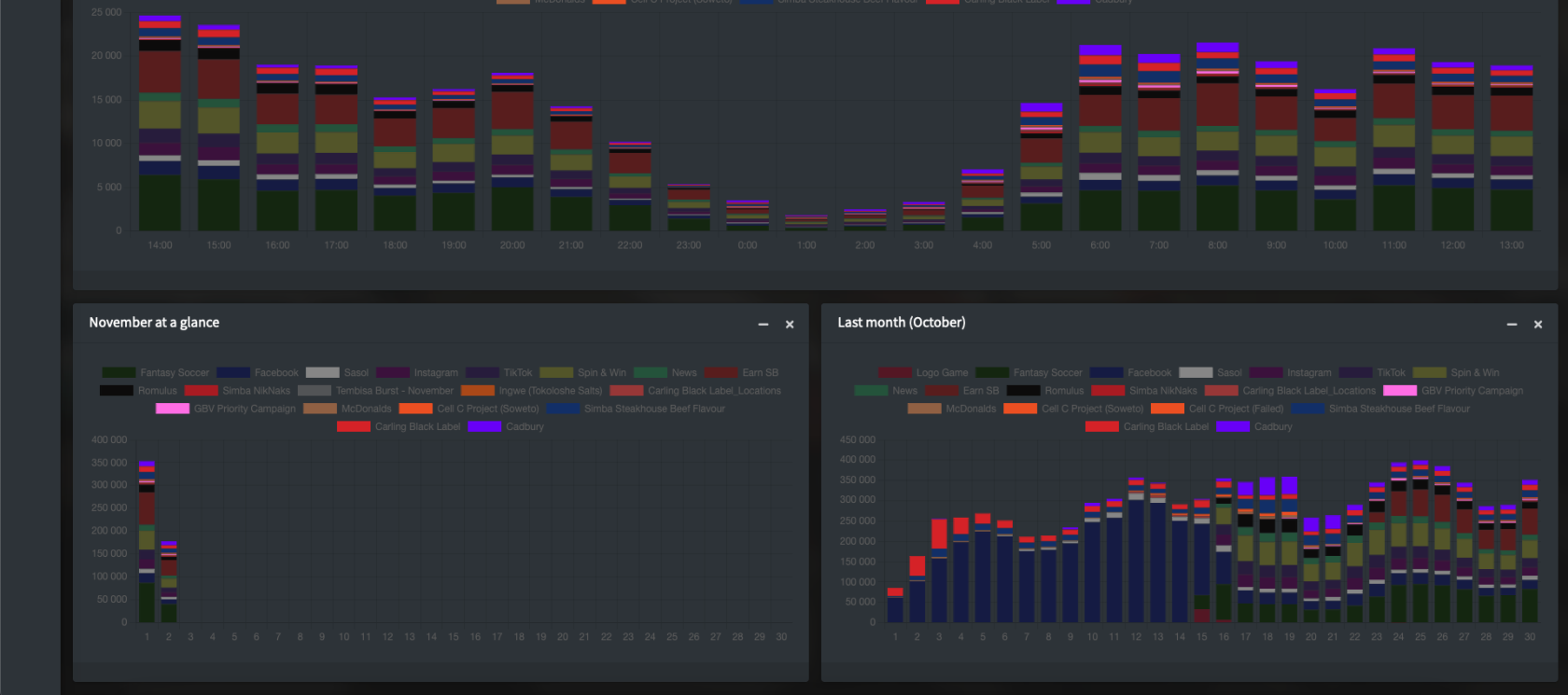
Task: Toggle Cell C Project (Soweto) in November legend
Action: coord(469,409)
